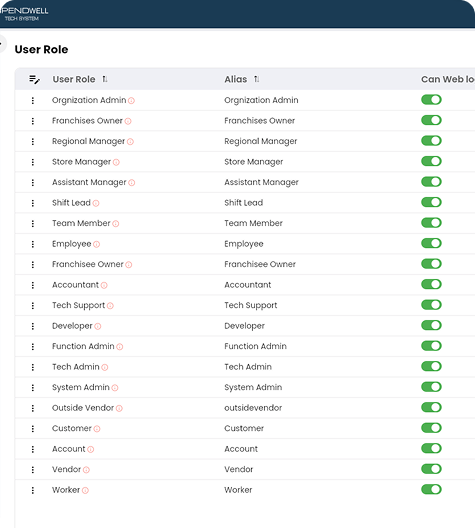Toggle web login for Store Manager

pos(431,161)
